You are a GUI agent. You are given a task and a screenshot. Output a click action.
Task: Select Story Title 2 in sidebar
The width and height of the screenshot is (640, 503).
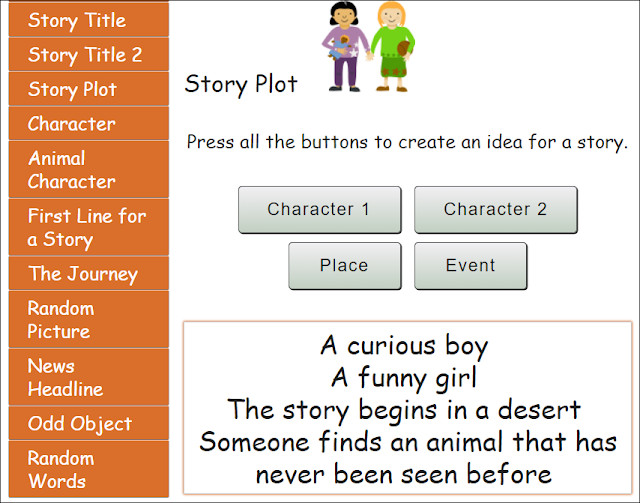pos(89,54)
